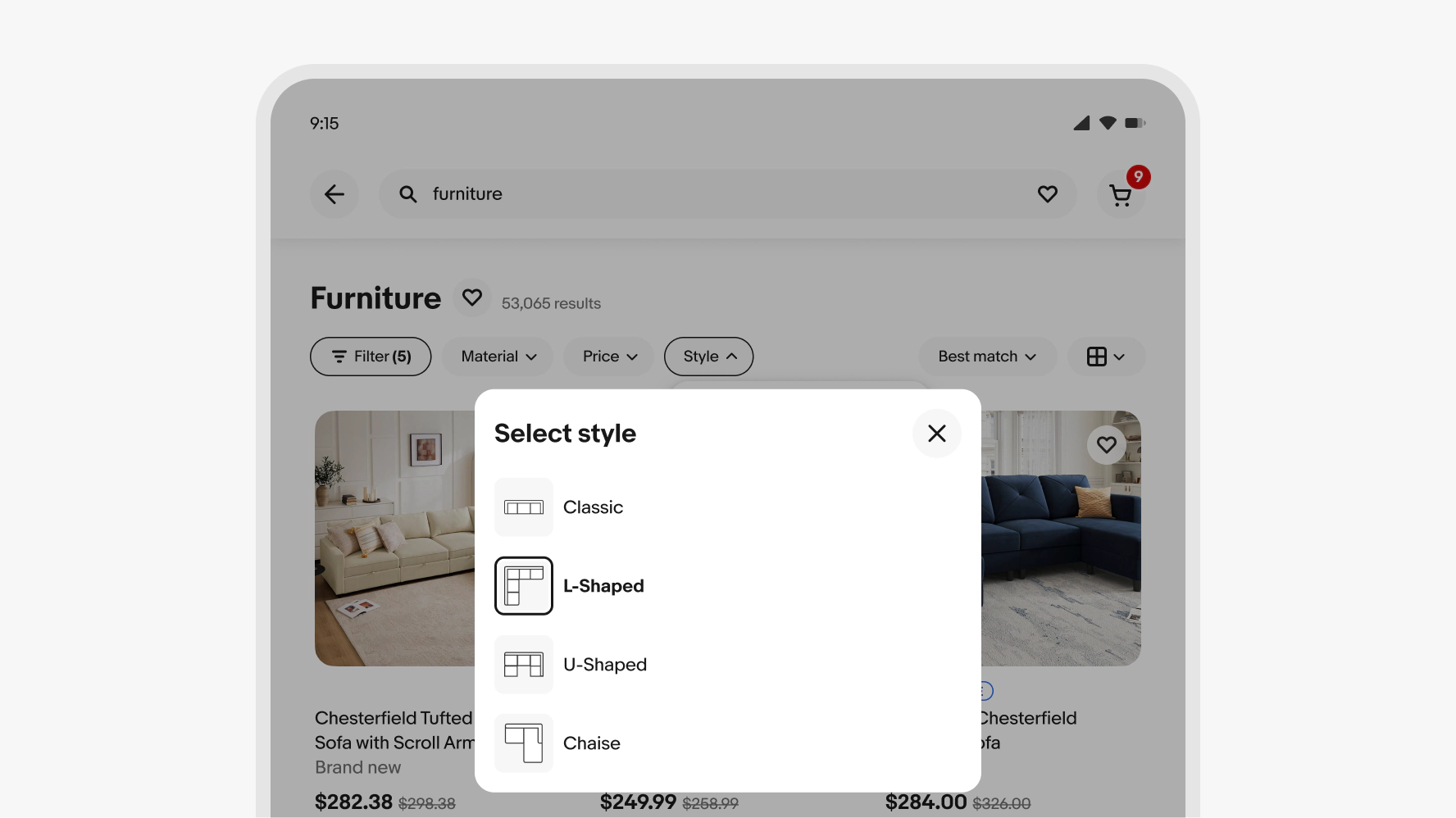The height and width of the screenshot is (818, 1456).
Task: Favorite the navy blue sectional listing
Action: click(1107, 445)
